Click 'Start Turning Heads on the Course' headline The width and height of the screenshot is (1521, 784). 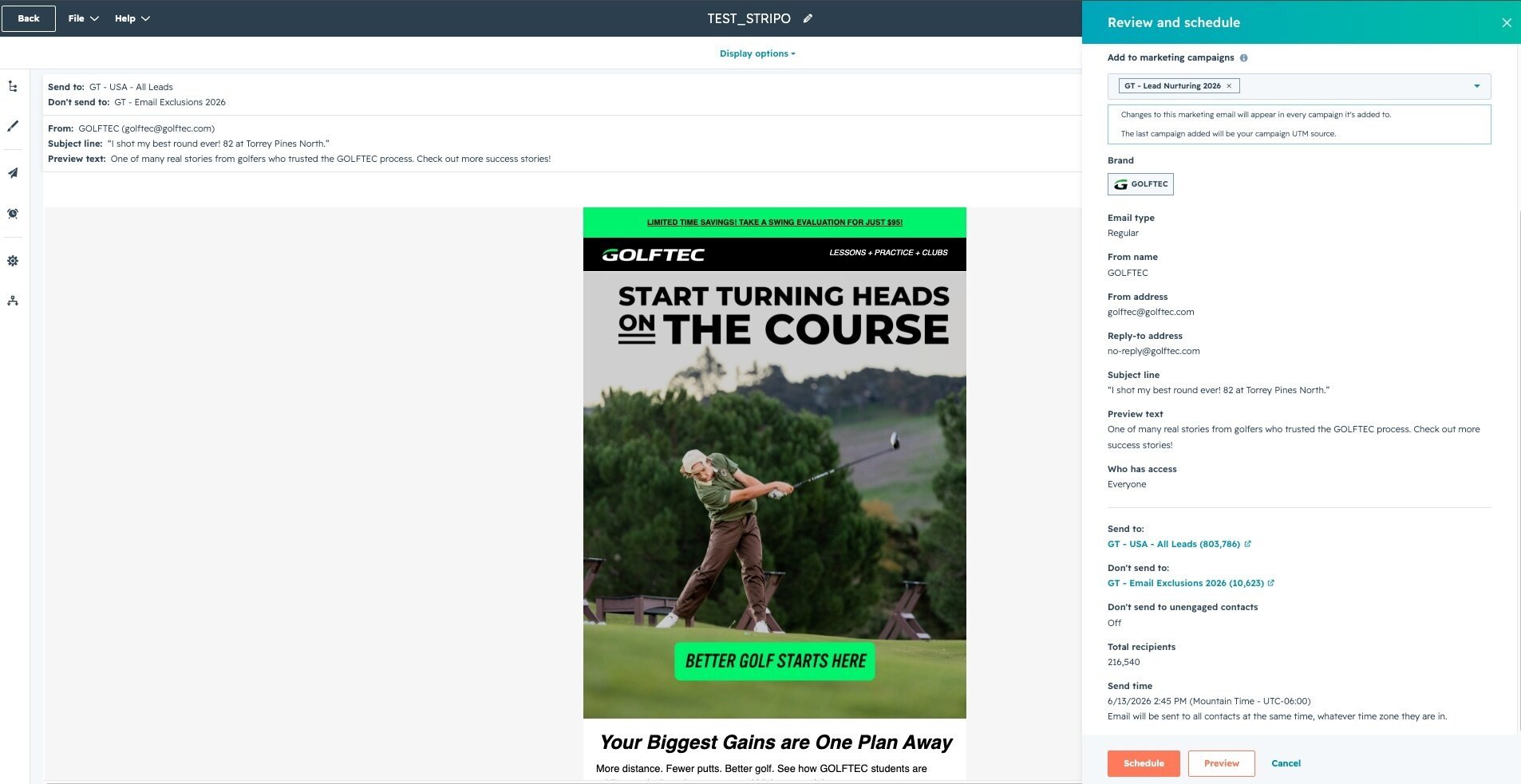point(784,316)
